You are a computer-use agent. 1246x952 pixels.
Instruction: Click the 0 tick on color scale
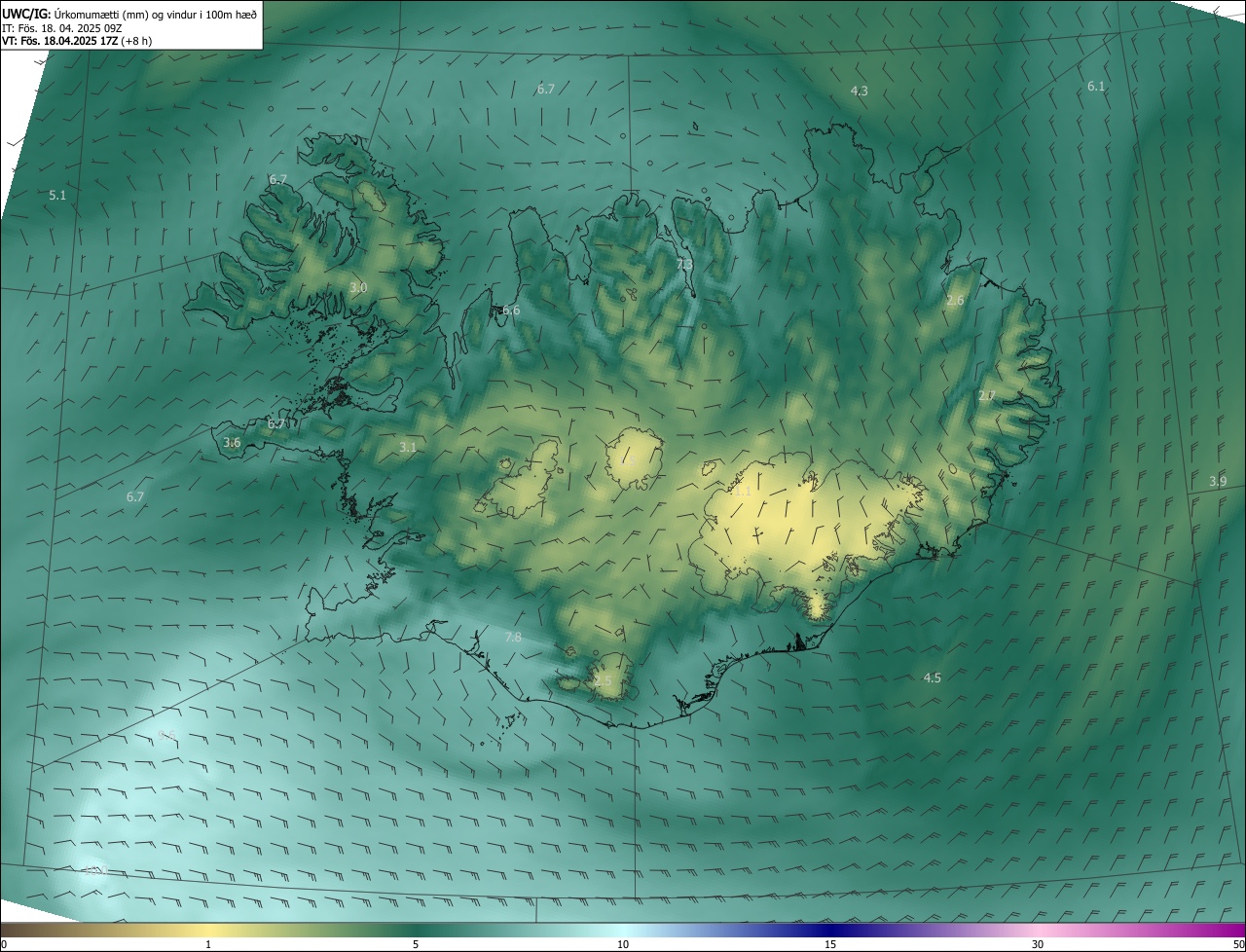tap(4, 944)
